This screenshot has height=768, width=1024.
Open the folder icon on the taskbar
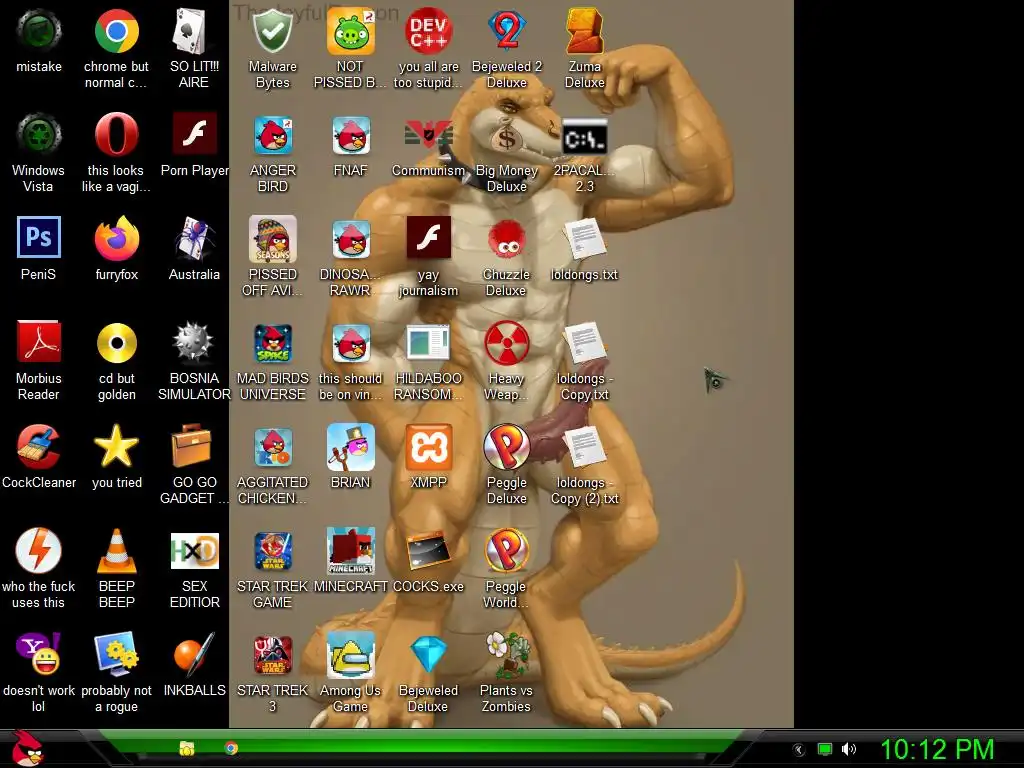187,748
